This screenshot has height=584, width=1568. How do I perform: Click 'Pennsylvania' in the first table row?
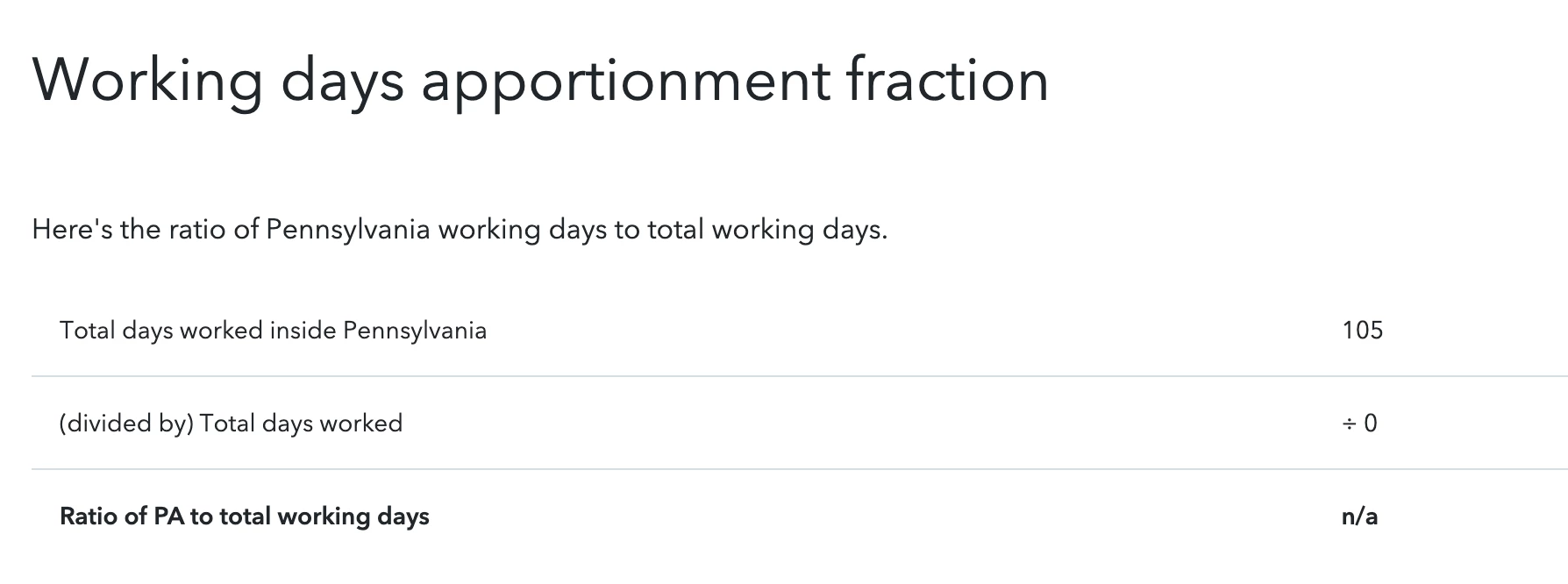click(415, 331)
